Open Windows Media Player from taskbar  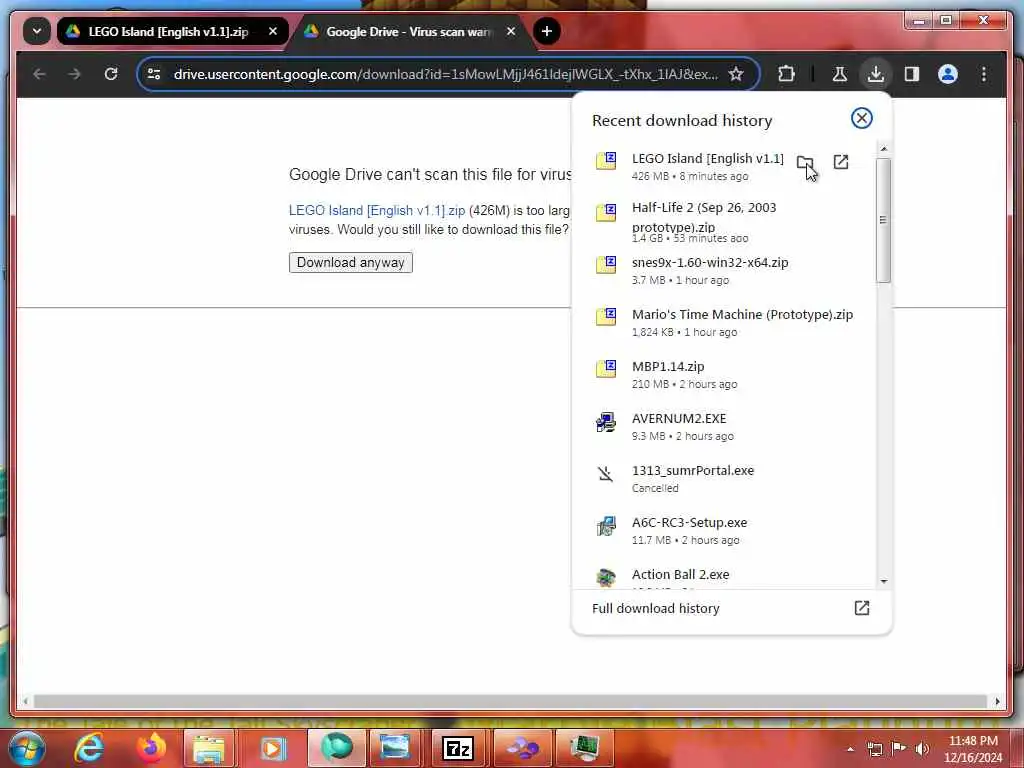(x=272, y=748)
